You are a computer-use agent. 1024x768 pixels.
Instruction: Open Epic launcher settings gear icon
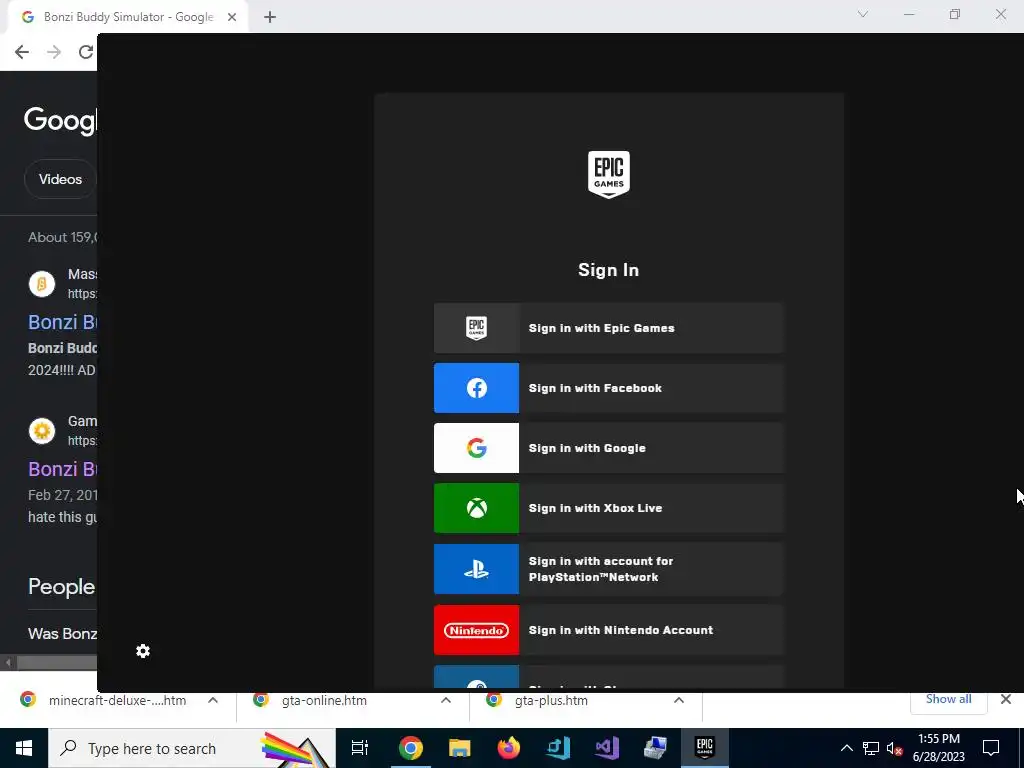[x=143, y=651]
